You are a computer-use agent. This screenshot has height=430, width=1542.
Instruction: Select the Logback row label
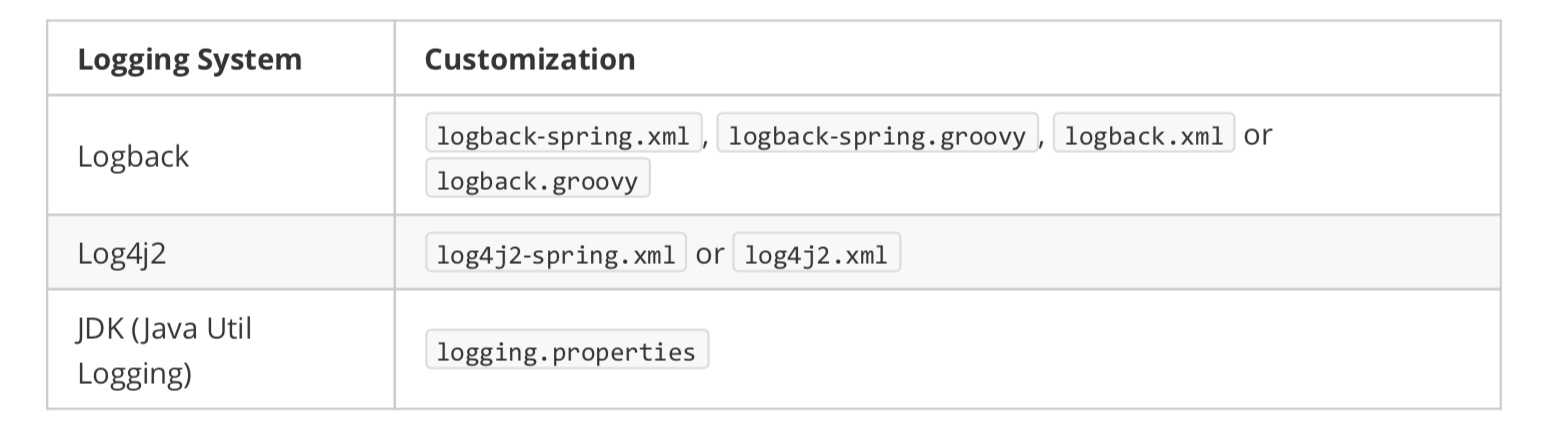click(x=133, y=157)
